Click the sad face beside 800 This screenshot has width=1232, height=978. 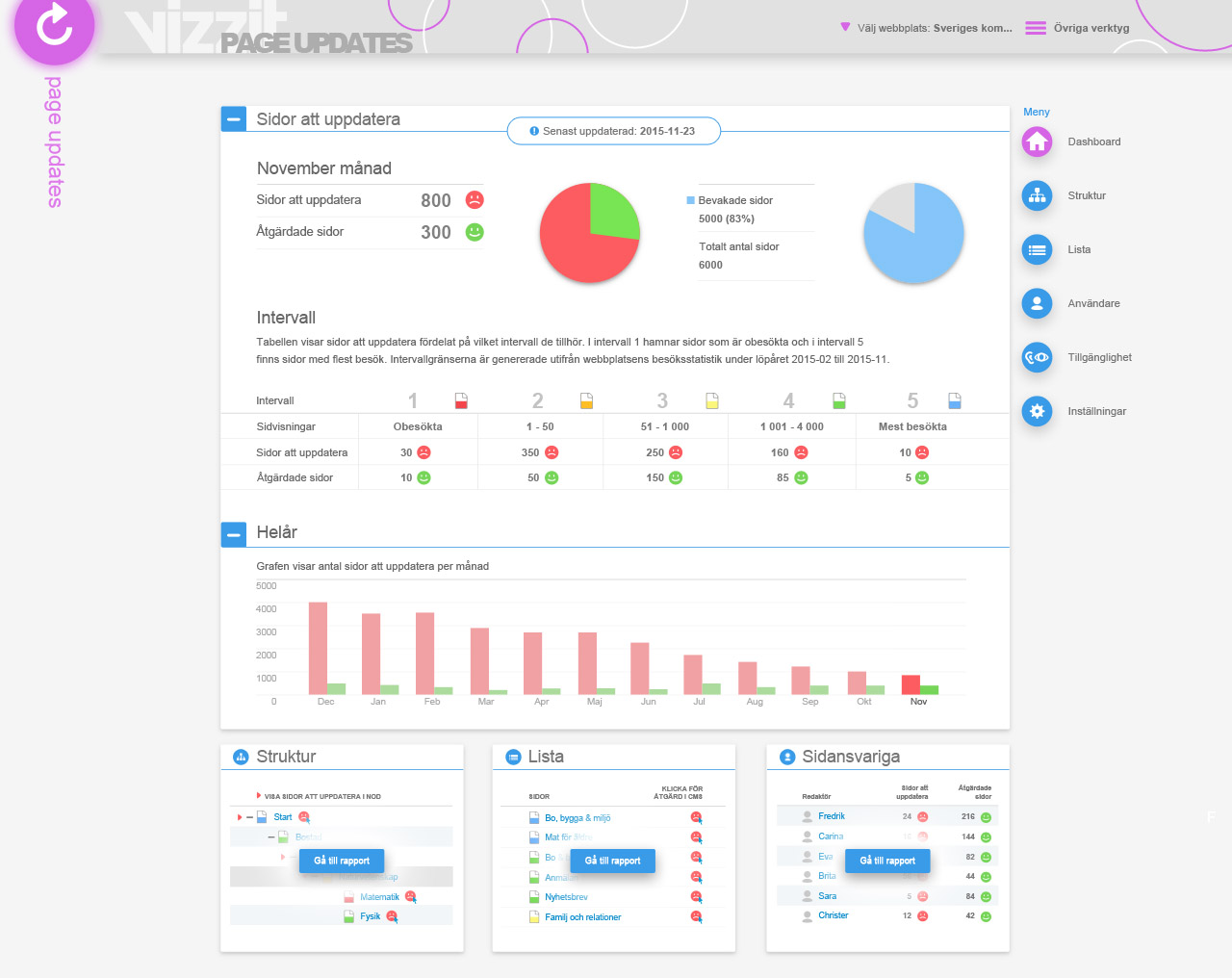tap(475, 199)
